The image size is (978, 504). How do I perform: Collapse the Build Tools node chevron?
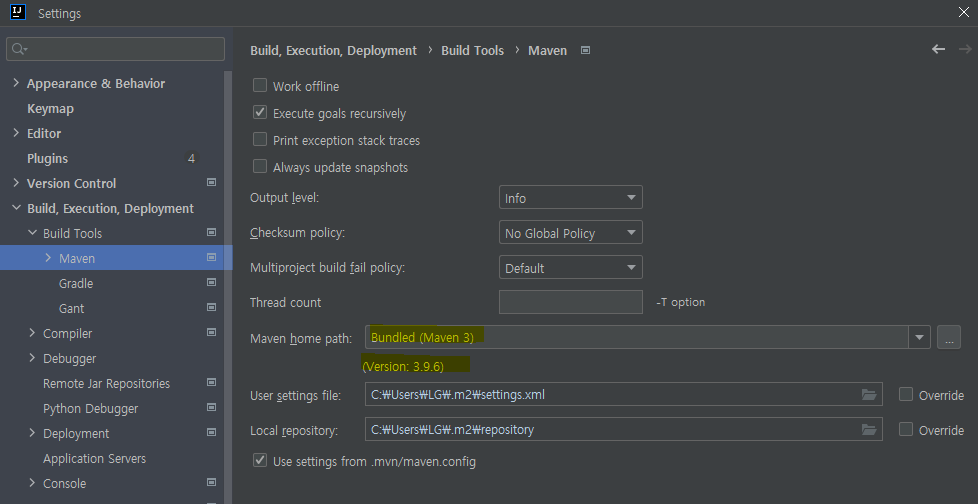point(32,233)
